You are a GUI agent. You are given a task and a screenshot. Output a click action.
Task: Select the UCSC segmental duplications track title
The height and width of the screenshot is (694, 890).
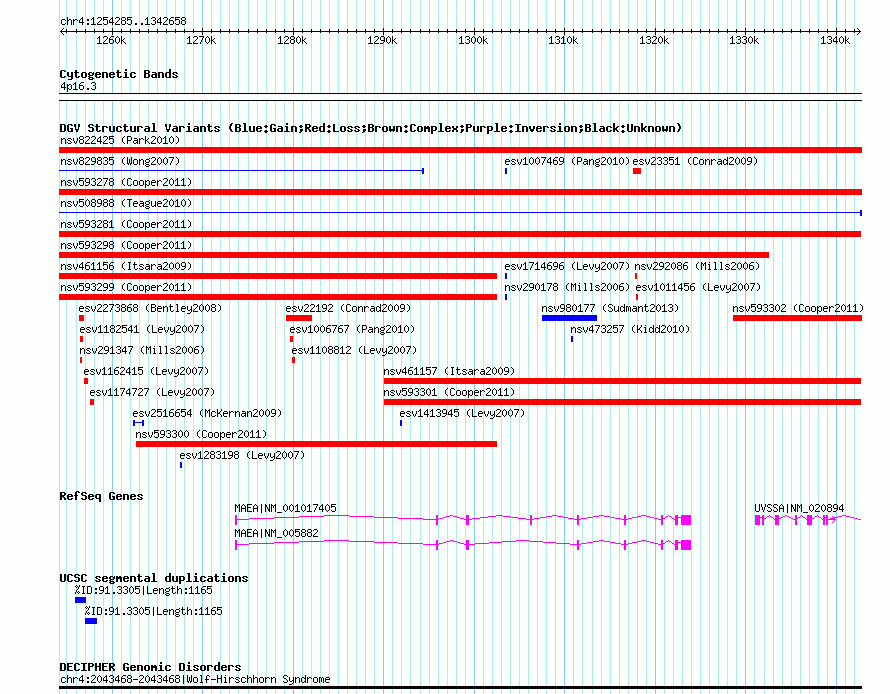[154, 578]
